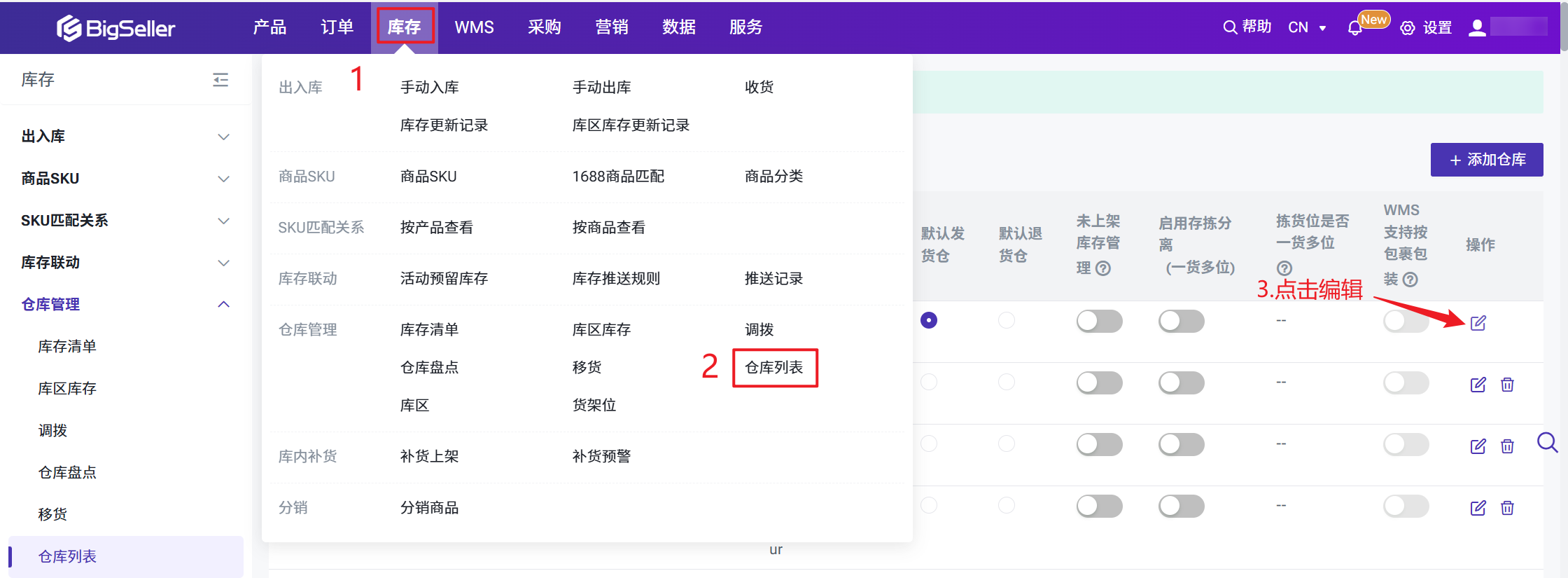Toggle 未上架库存管理 switch in the first row
1568x578 pixels.
[x=1099, y=322]
